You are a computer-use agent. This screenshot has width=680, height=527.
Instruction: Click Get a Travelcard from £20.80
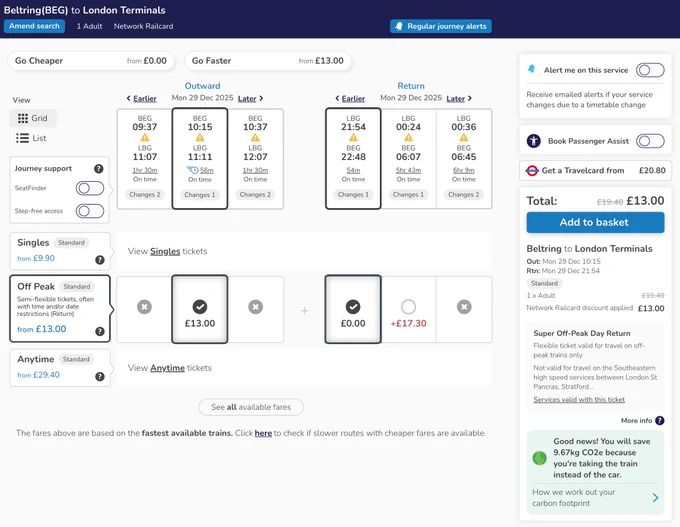[595, 170]
